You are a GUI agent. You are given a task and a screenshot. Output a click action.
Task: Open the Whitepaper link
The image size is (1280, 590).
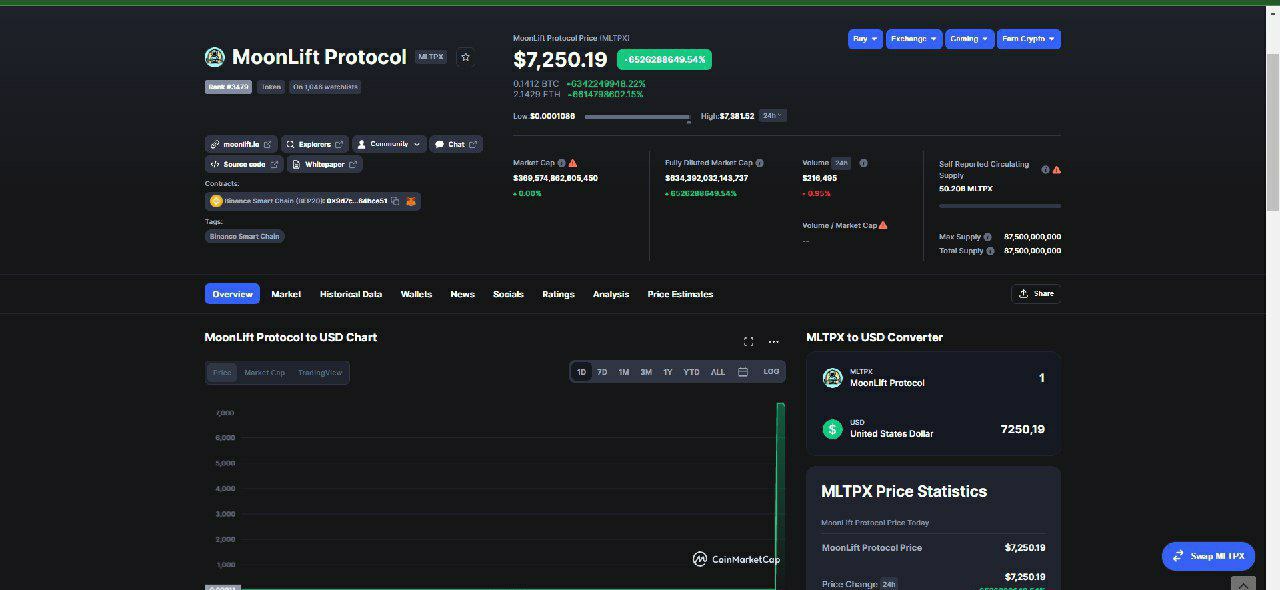(325, 164)
